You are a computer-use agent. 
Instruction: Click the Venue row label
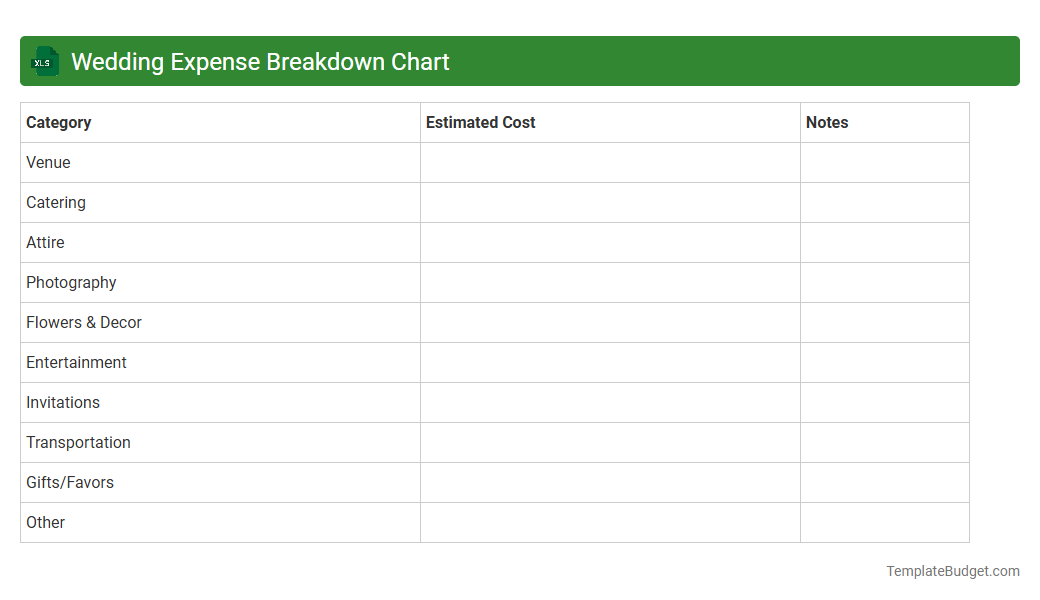coord(48,162)
